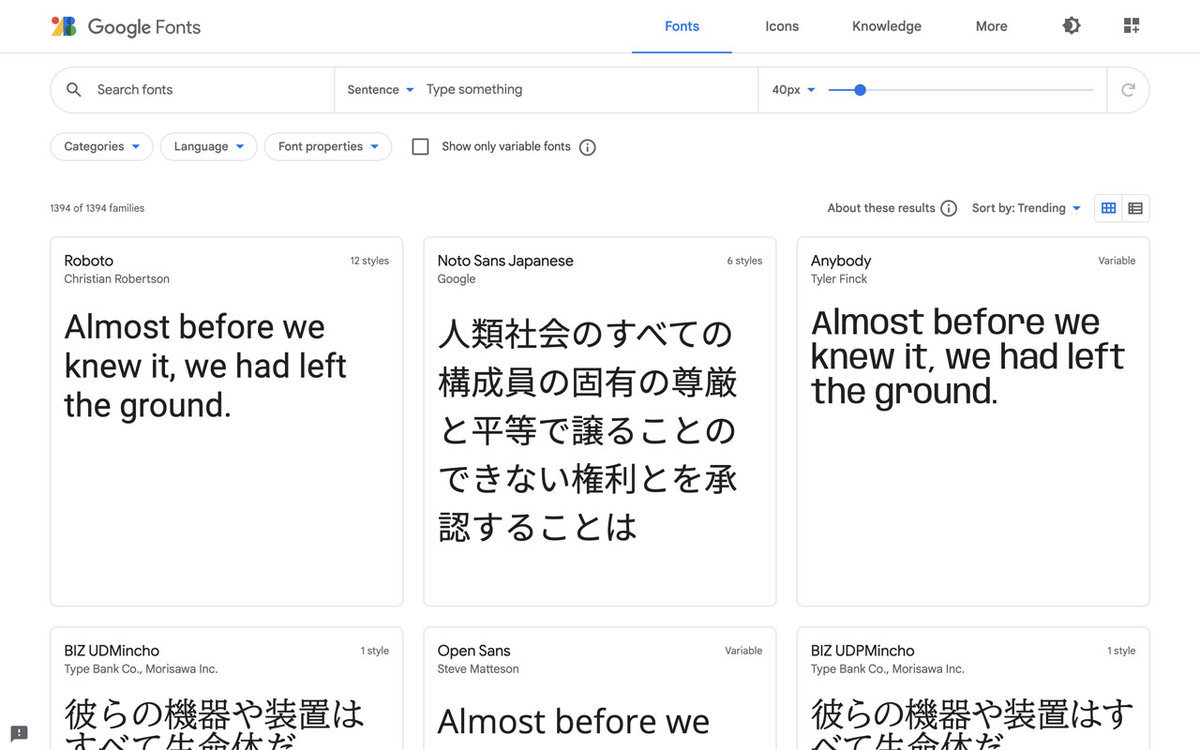Click the Christian Robertson author text
1200x750 pixels.
117,279
